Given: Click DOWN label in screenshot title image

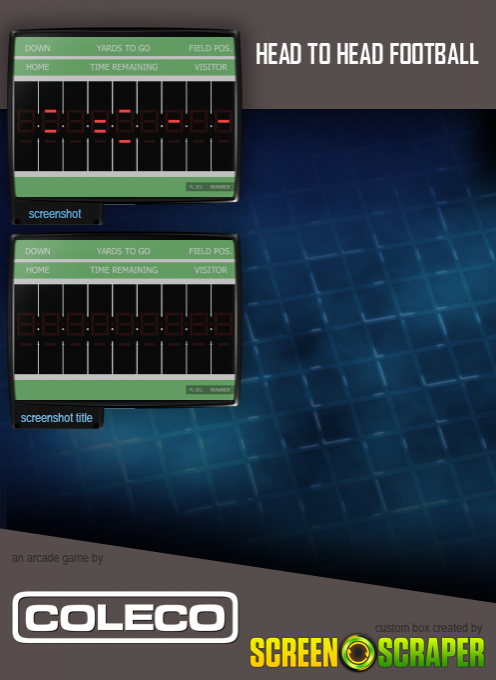Looking at the screenshot, I should point(38,251).
